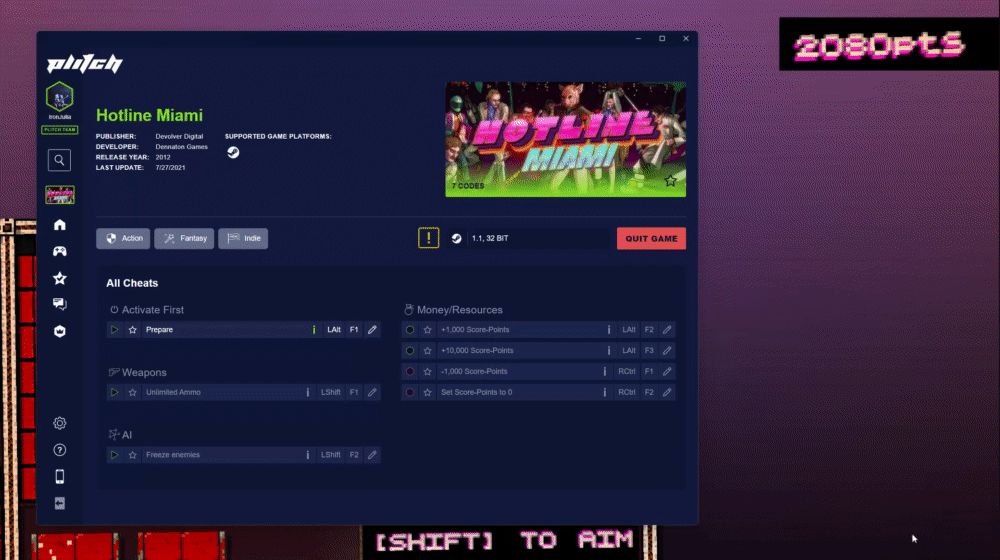Open the mobile phone icon in sidebar
This screenshot has width=1000, height=560.
point(59,476)
